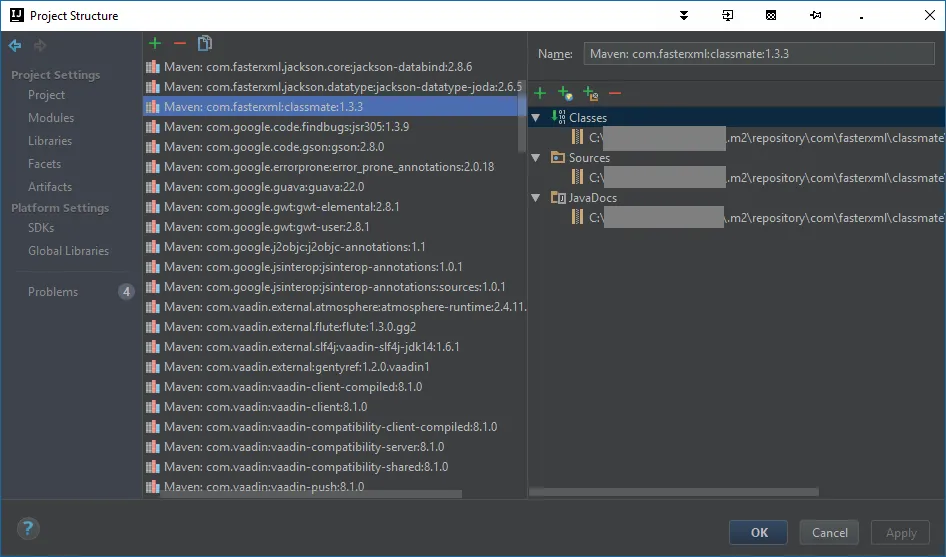The width and height of the screenshot is (946, 557).
Task: Click library icon beside jackson-databind:2.8.6
Action: point(153,67)
